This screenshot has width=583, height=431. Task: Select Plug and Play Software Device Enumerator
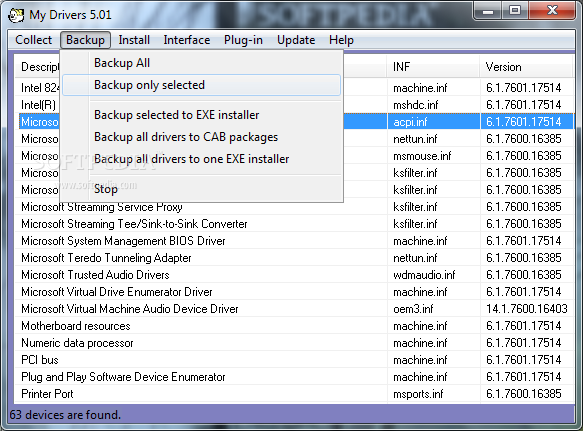coord(294,377)
